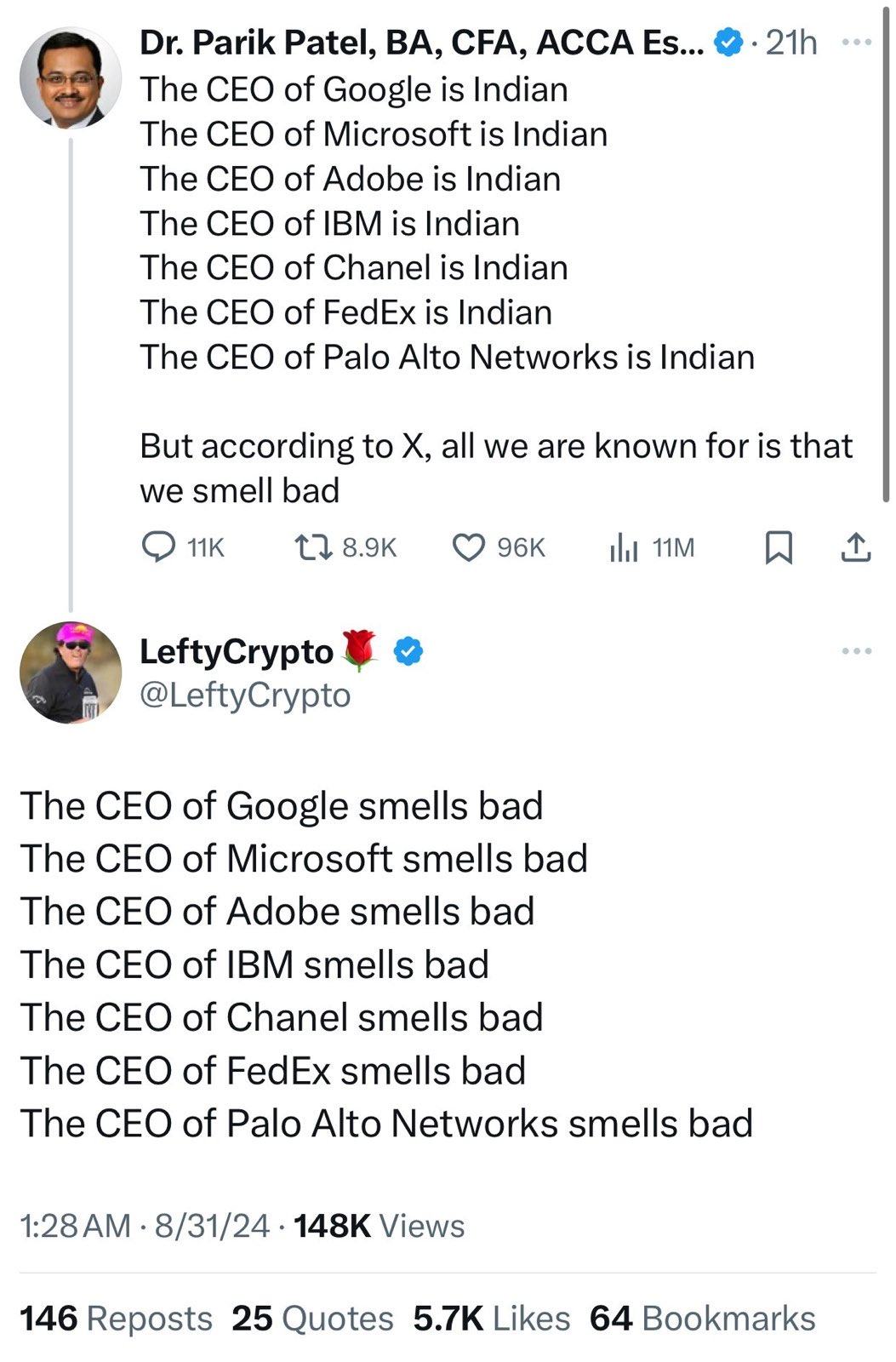The width and height of the screenshot is (896, 1362).
Task: Share the Dr. Parik Patel tweet
Action: coord(856,547)
